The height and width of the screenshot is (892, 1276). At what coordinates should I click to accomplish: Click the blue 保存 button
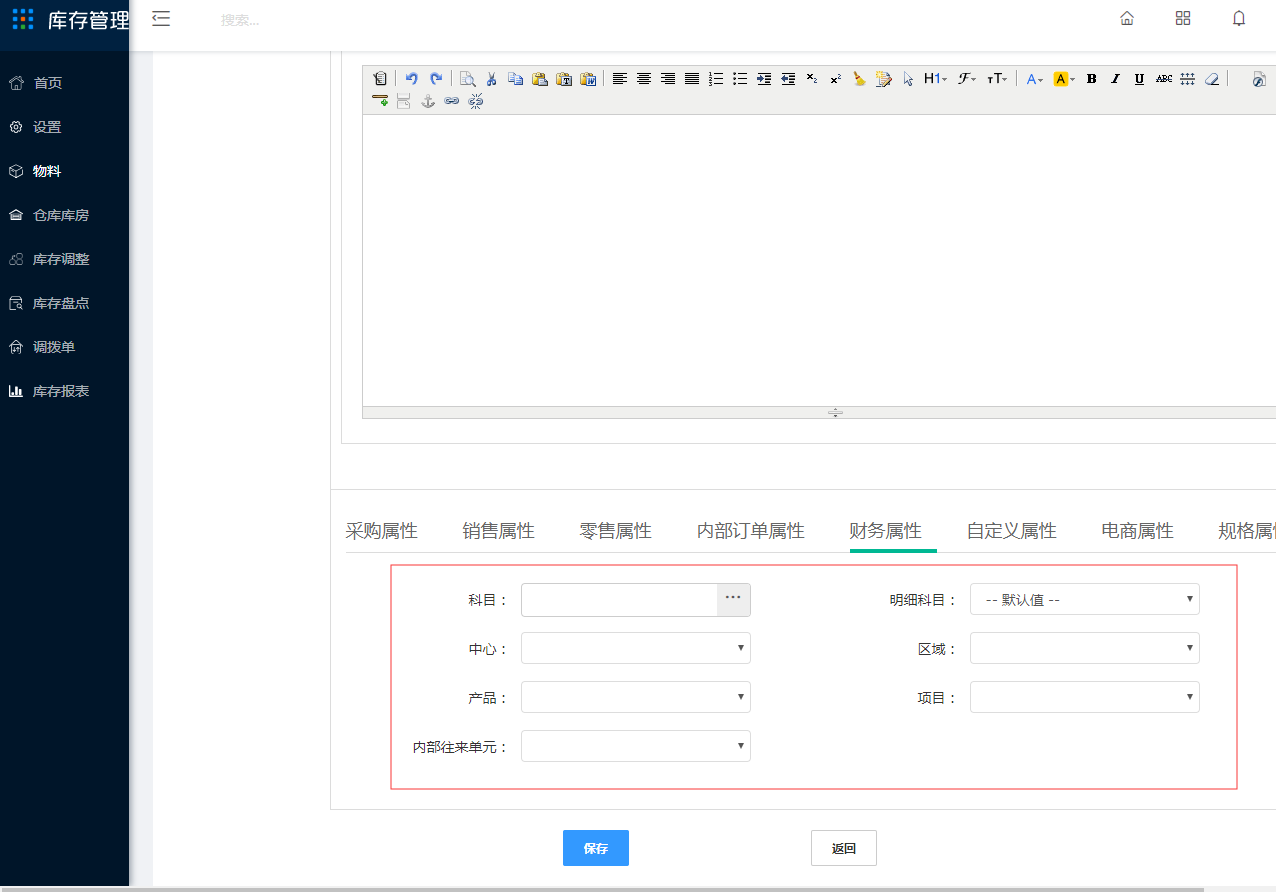click(596, 848)
